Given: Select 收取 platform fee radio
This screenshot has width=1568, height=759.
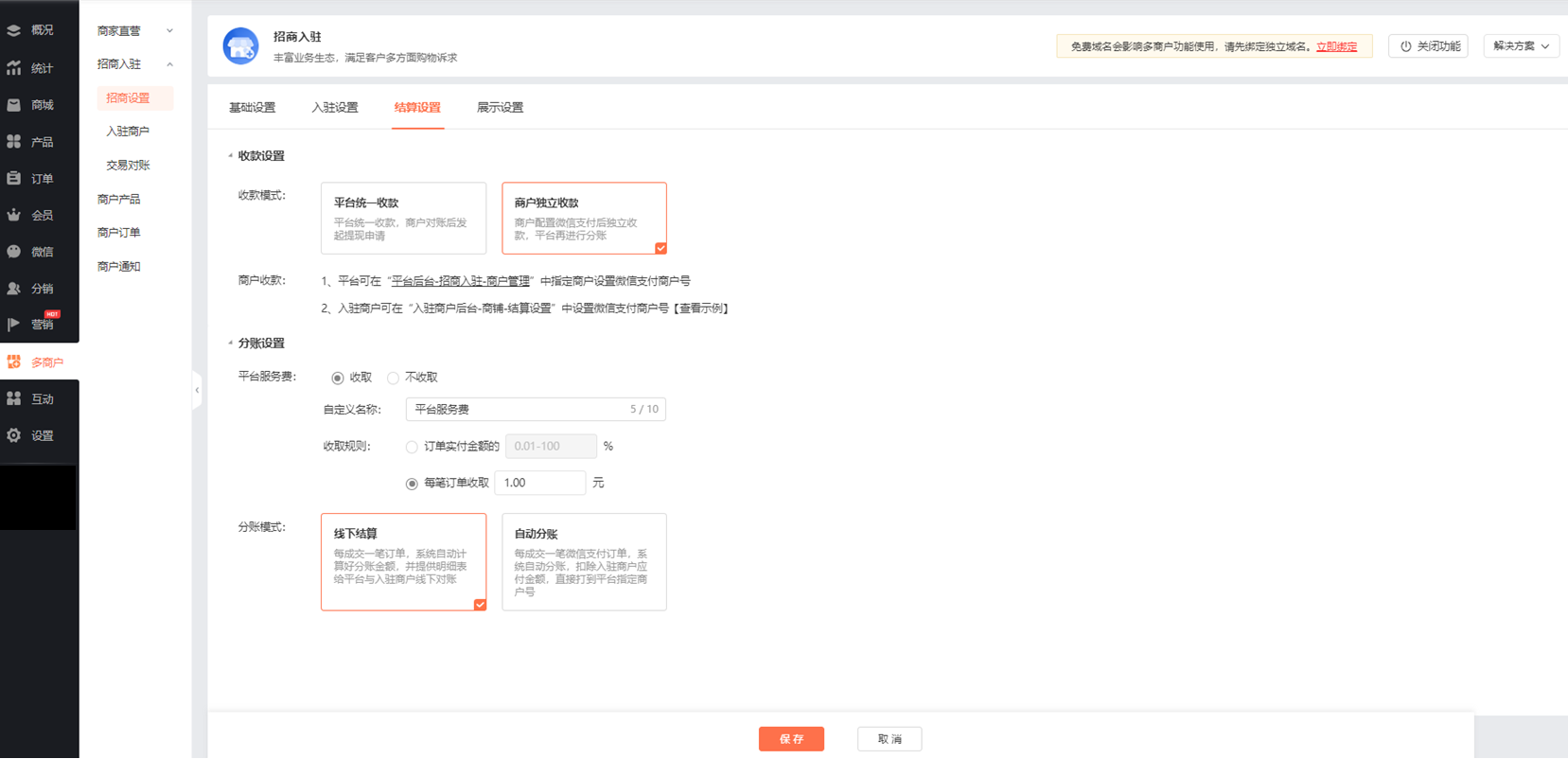Looking at the screenshot, I should 338,378.
